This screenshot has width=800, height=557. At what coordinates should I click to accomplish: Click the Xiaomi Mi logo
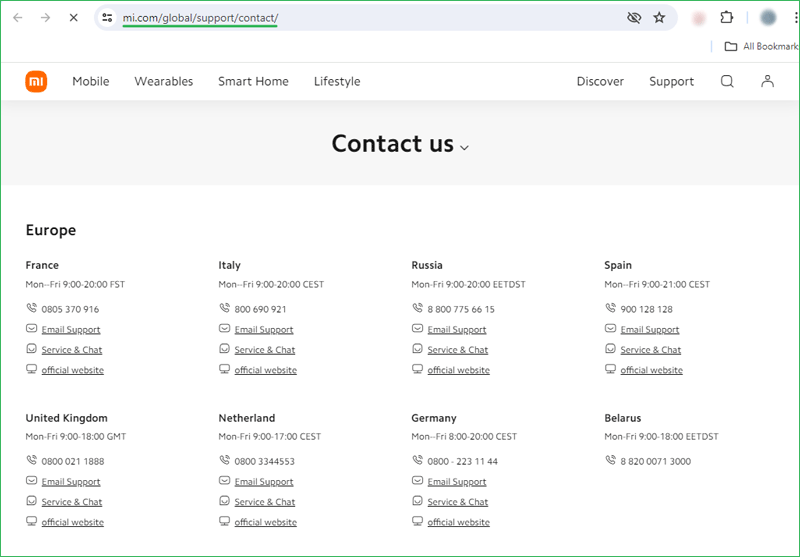(x=36, y=82)
